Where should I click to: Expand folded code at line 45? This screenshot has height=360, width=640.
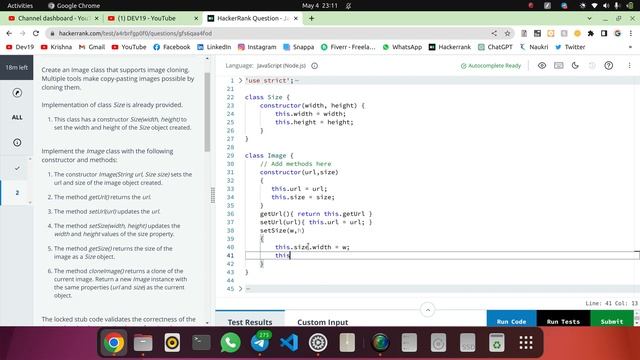(240, 289)
